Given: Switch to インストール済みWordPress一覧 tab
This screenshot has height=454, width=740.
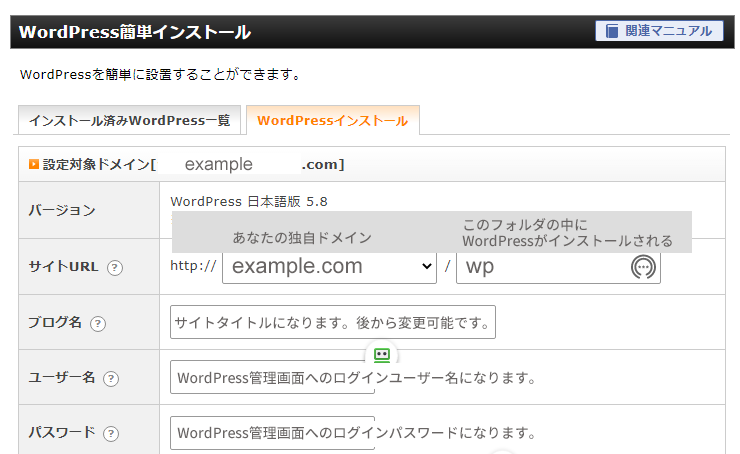Looking at the screenshot, I should click(x=129, y=120).
